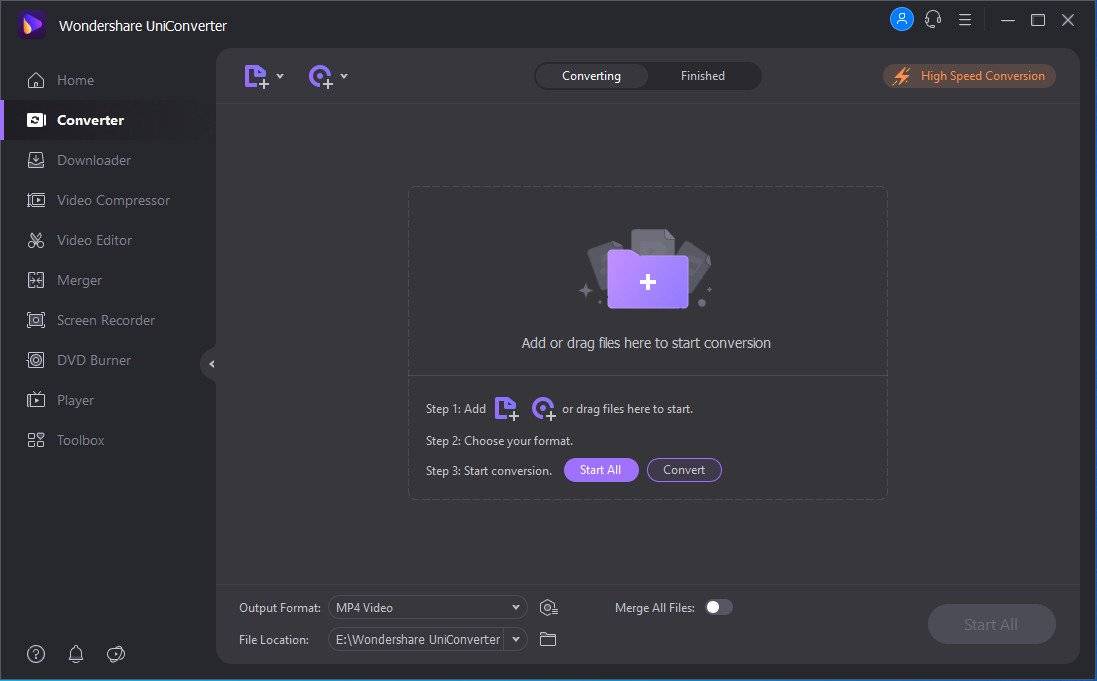The height and width of the screenshot is (681, 1097).
Task: Click the notification bell icon
Action: [76, 654]
